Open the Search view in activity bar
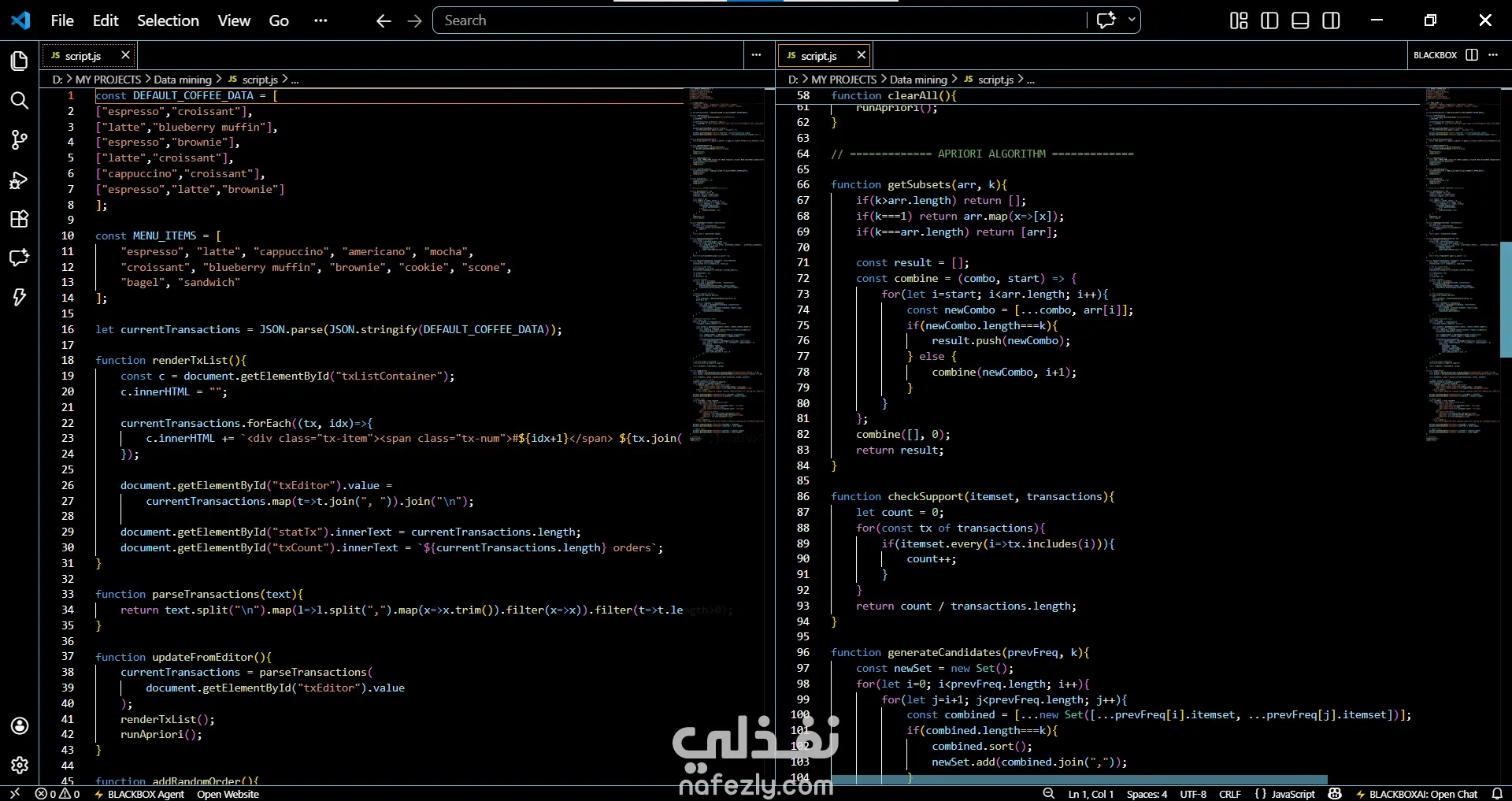 coord(19,100)
